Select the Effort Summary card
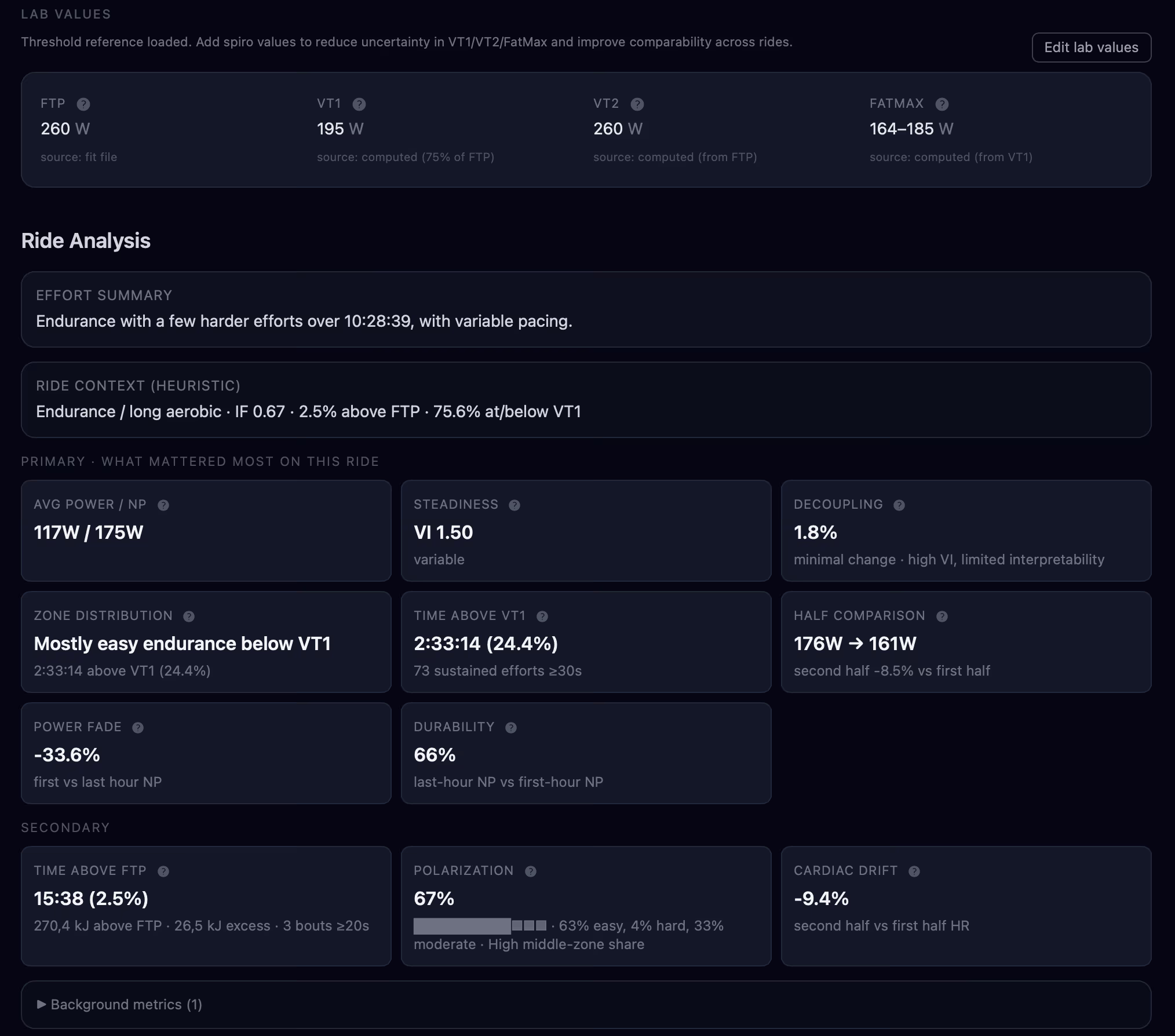The image size is (1175, 1036). coord(586,310)
